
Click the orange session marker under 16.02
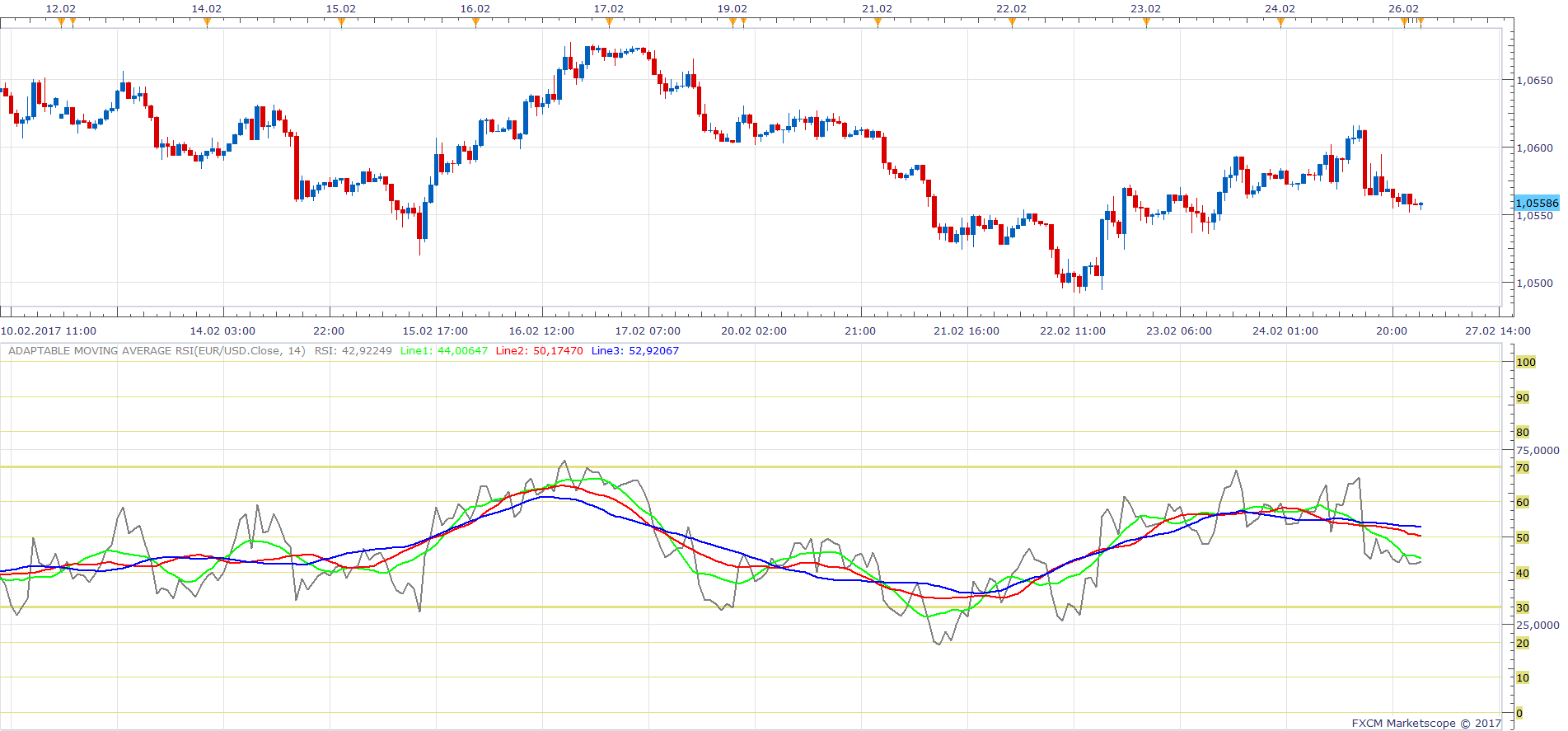(475, 23)
